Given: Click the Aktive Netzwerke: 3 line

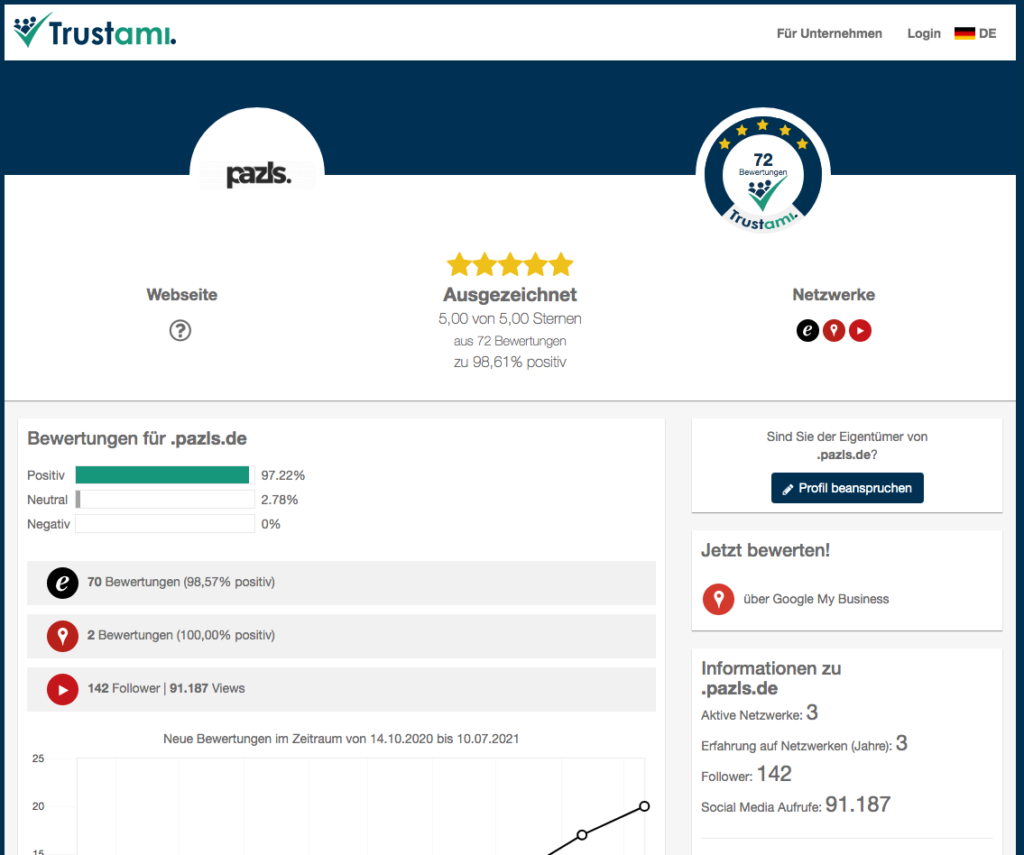Looking at the screenshot, I should (760, 713).
